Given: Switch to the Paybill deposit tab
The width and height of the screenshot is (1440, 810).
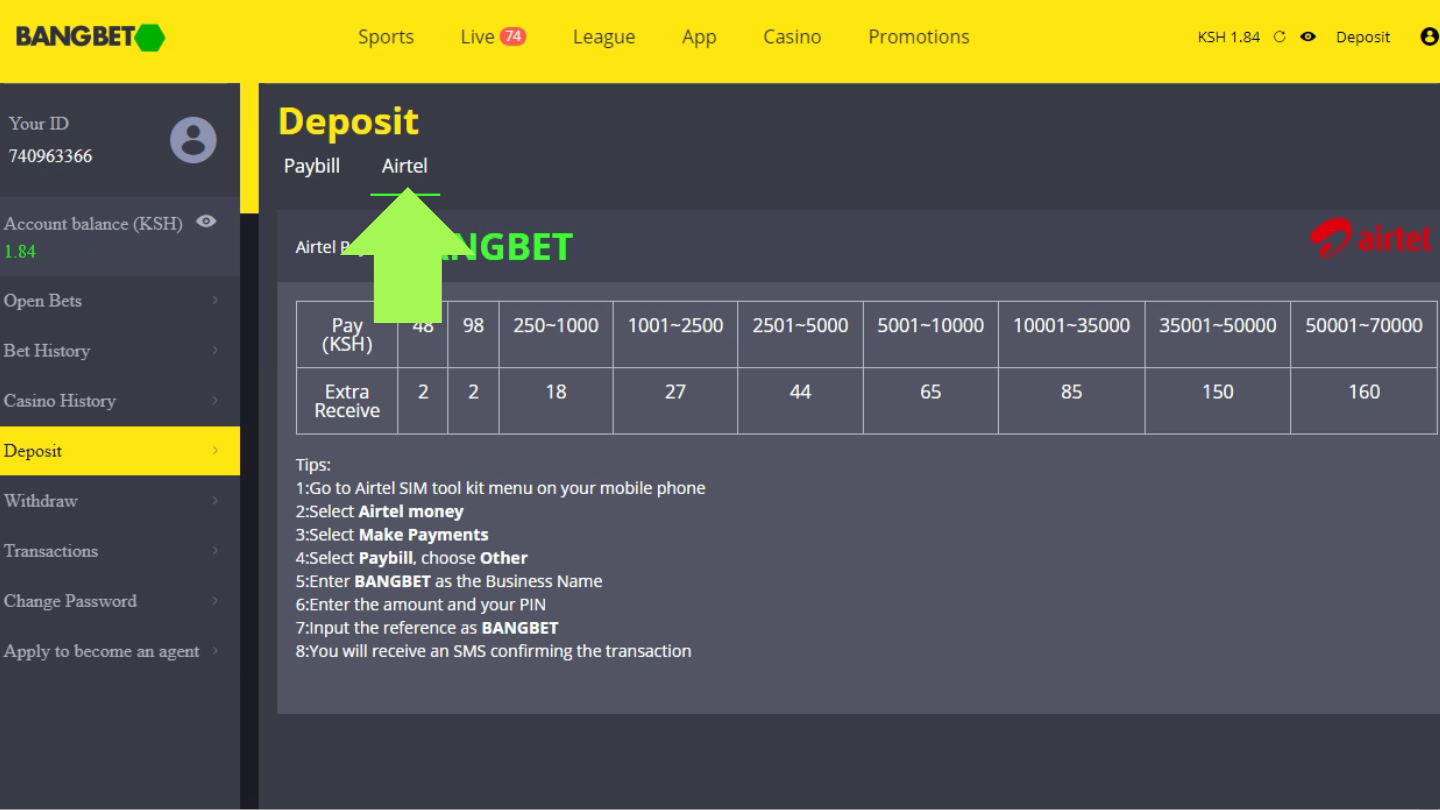Looking at the screenshot, I should [x=312, y=166].
